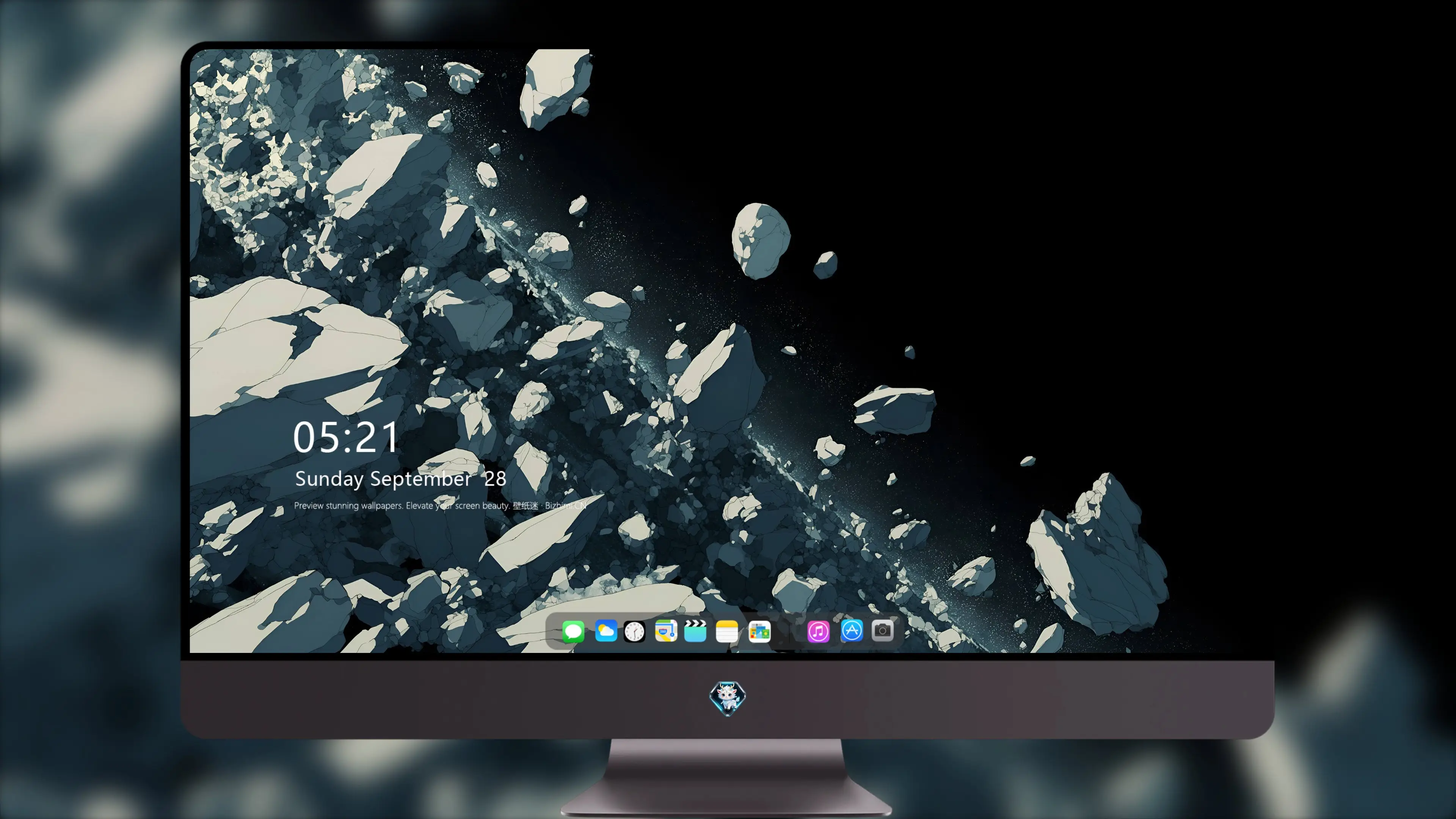Open the blue App Store icon
The width and height of the screenshot is (1456, 819).
click(x=852, y=631)
